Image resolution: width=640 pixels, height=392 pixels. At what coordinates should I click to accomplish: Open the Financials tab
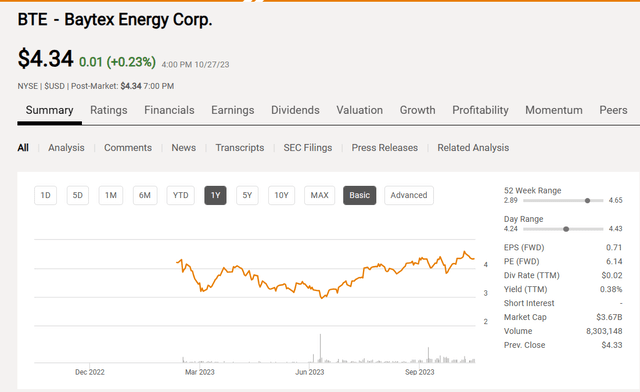point(169,110)
